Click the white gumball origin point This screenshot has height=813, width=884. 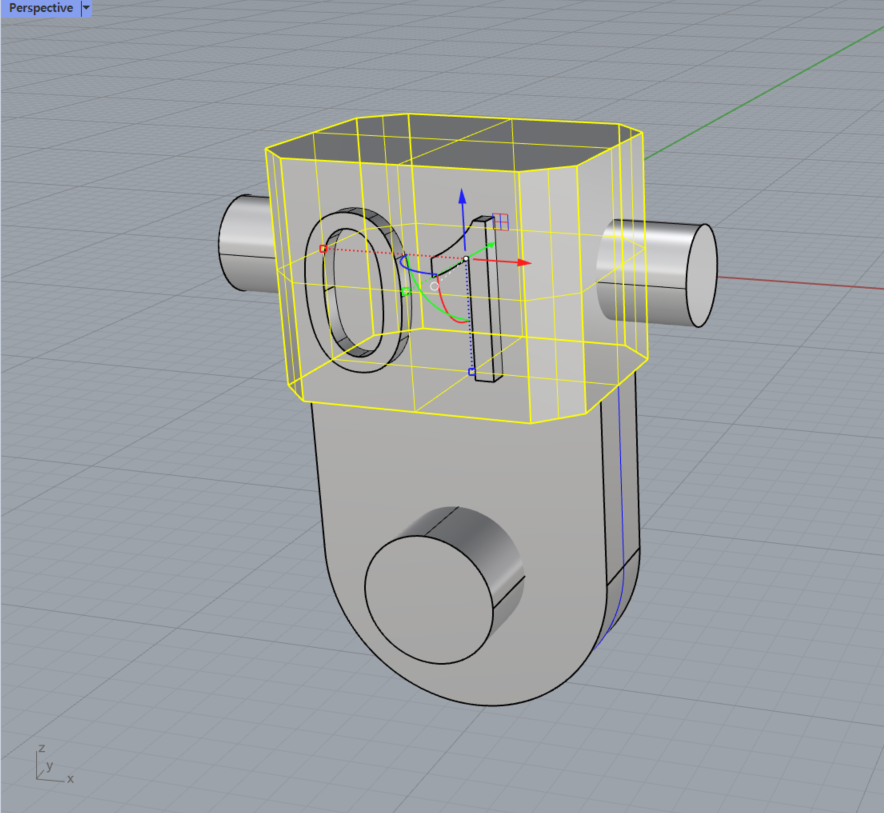(x=466, y=259)
